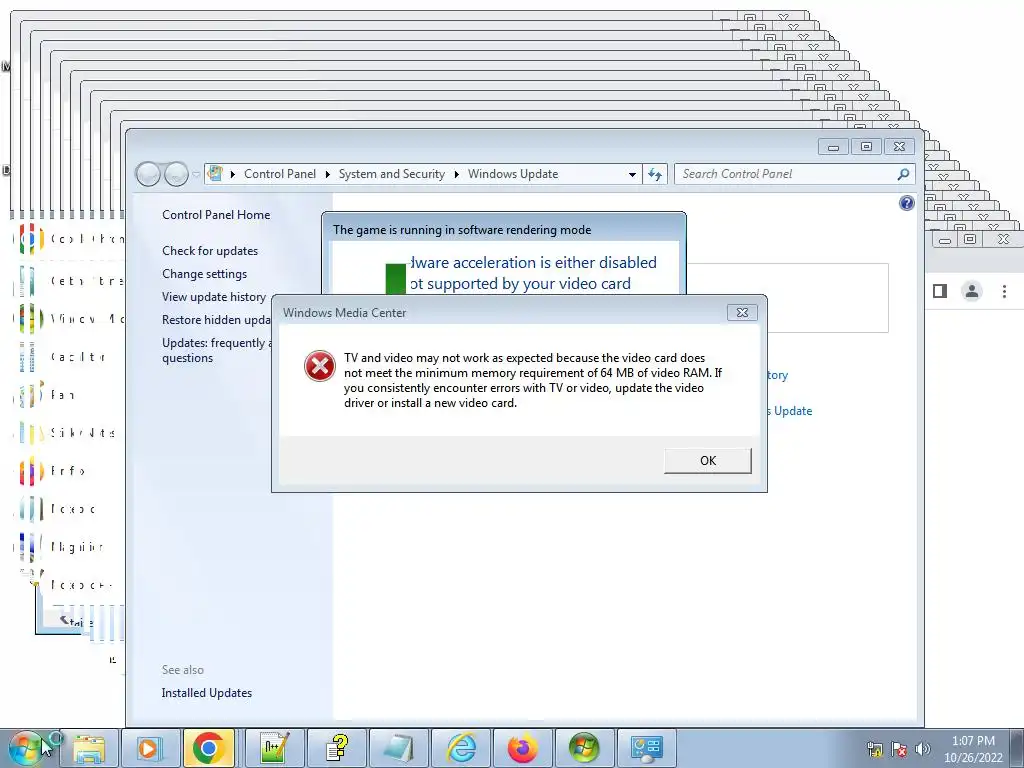Select Windows Update in the breadcrumb path
Image resolution: width=1024 pixels, height=768 pixels.
(513, 174)
